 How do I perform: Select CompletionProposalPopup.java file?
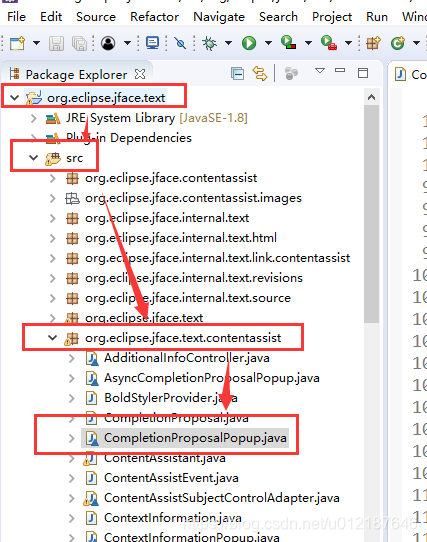[x=195, y=438]
